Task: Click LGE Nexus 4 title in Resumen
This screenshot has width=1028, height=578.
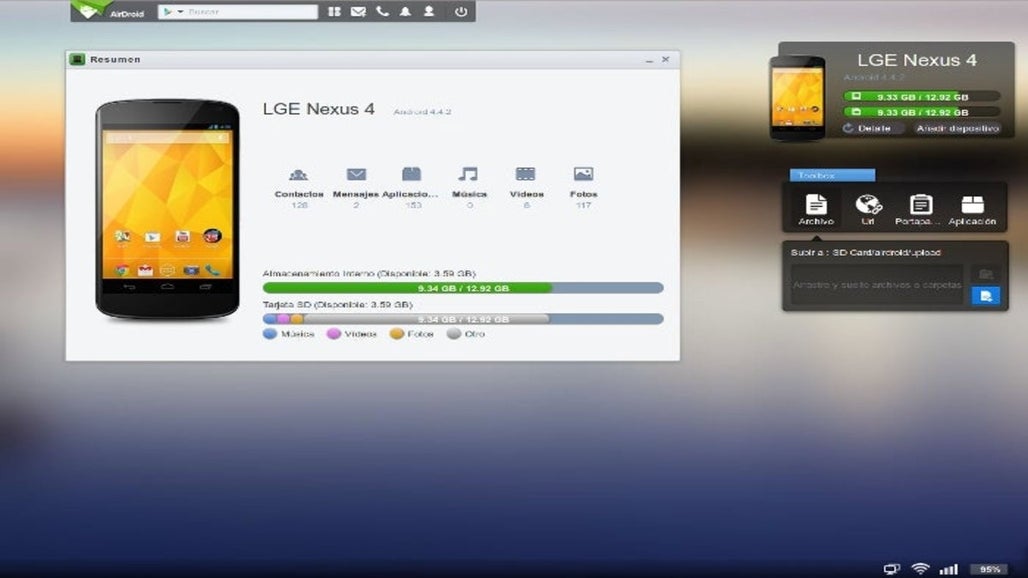Action: coord(319,109)
